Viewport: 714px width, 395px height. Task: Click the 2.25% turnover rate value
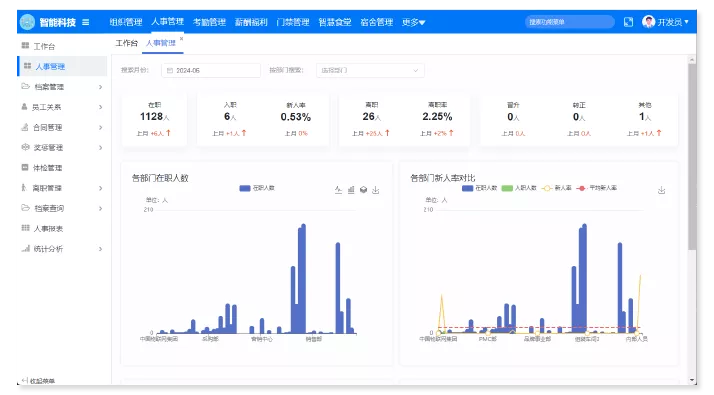437,117
